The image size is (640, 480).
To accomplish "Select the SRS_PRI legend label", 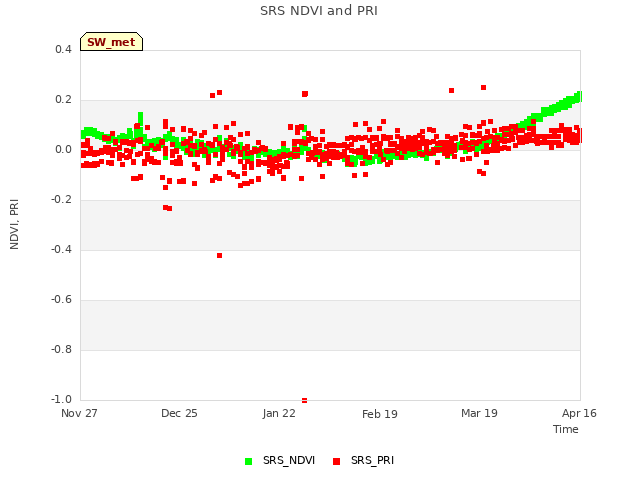I will [372, 460].
